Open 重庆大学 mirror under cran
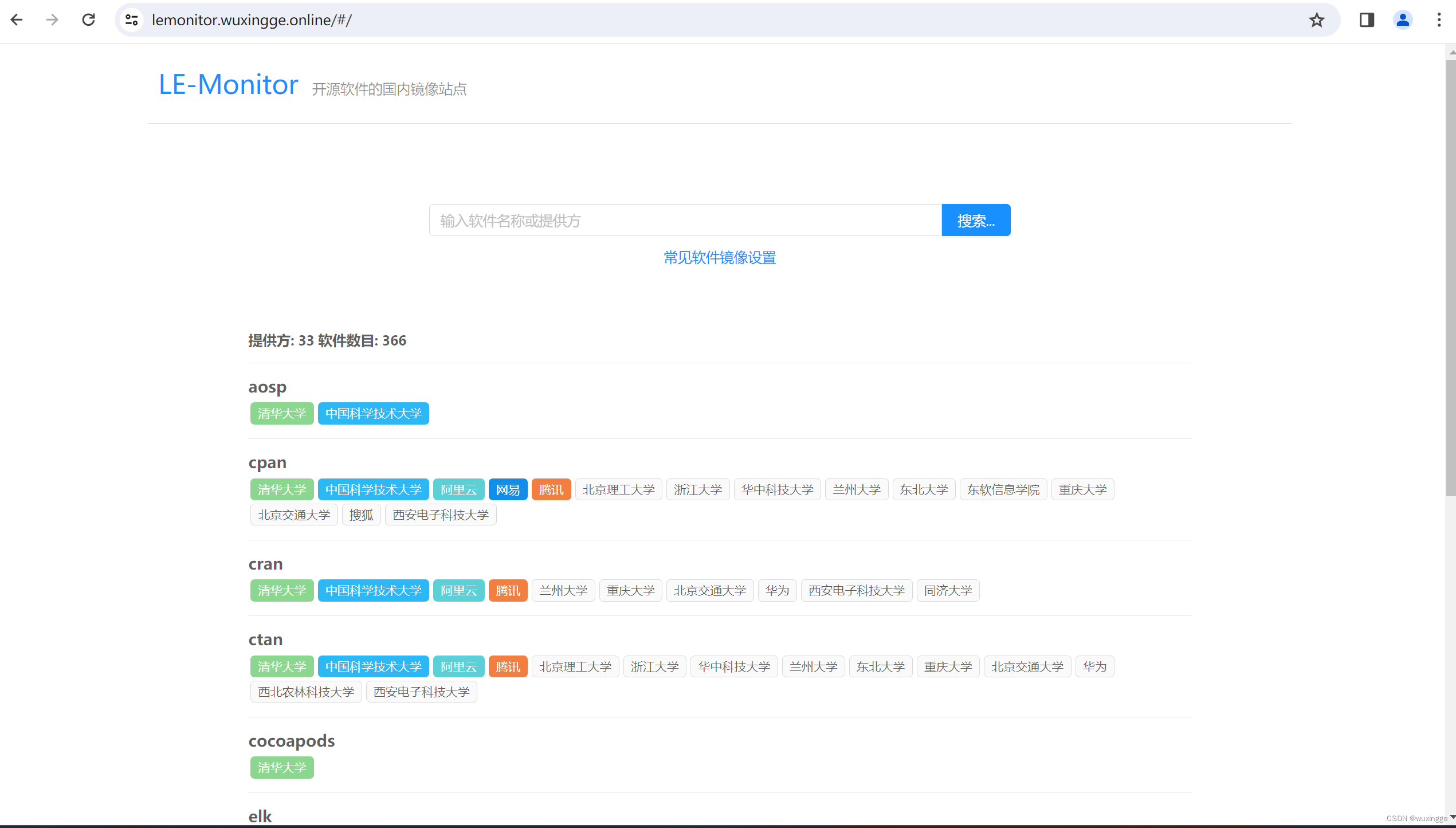Image resolution: width=1456 pixels, height=828 pixels. point(631,591)
